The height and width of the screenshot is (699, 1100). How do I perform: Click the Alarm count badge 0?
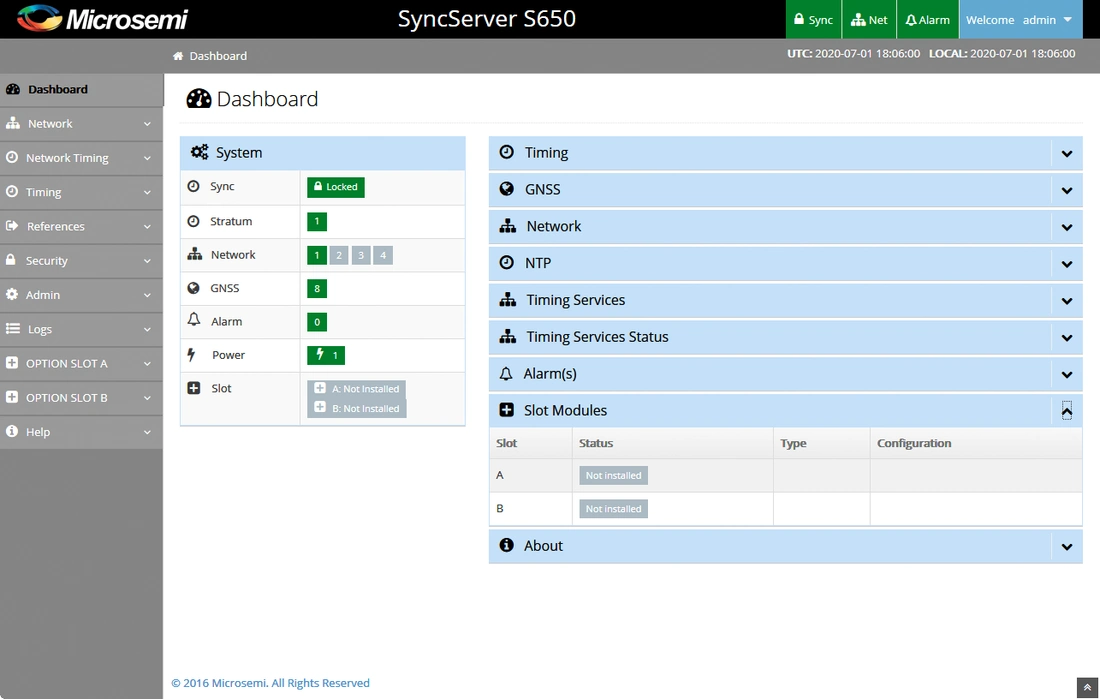pos(317,322)
